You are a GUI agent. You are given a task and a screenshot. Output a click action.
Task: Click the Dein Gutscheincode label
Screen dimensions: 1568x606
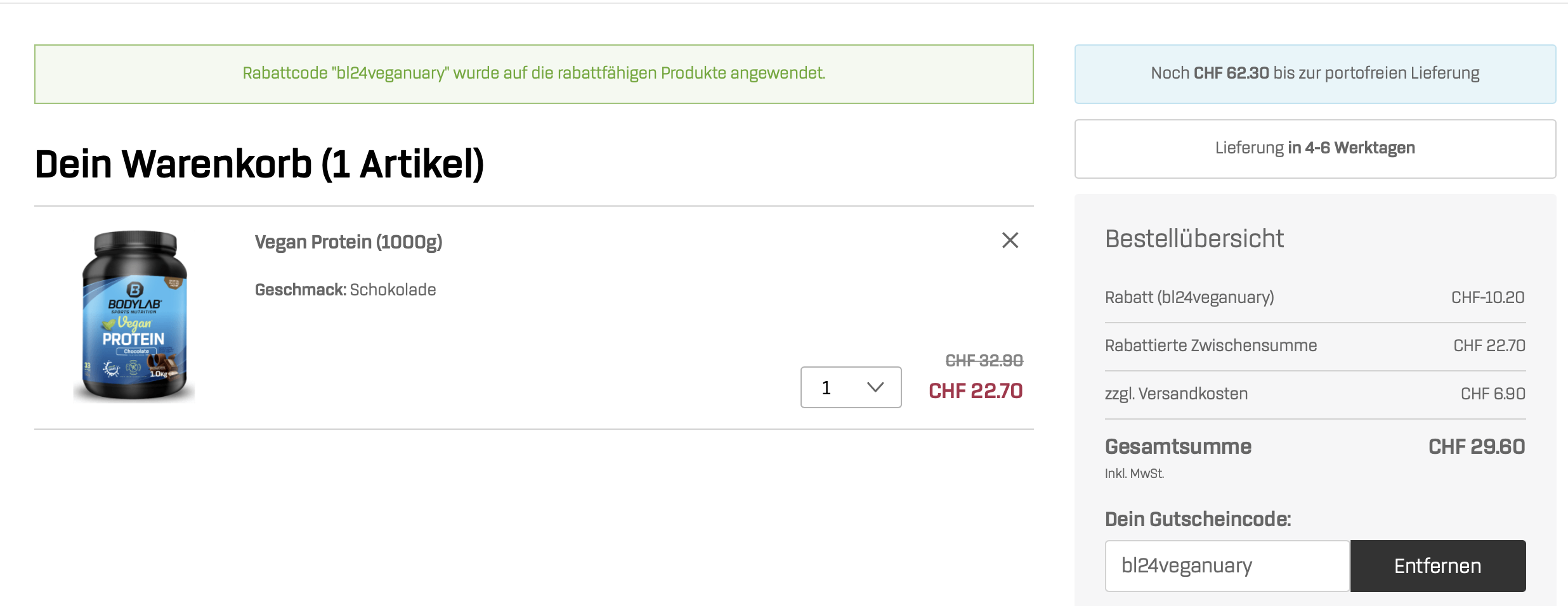1198,519
